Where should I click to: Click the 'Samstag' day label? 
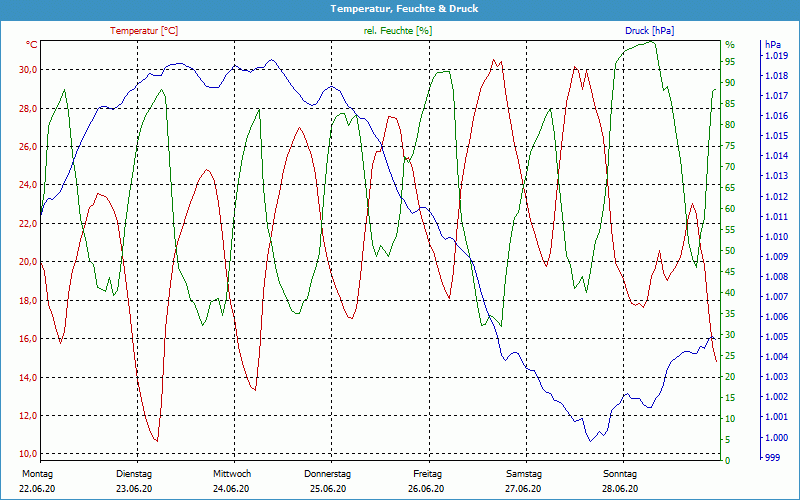pyautogui.click(x=524, y=474)
